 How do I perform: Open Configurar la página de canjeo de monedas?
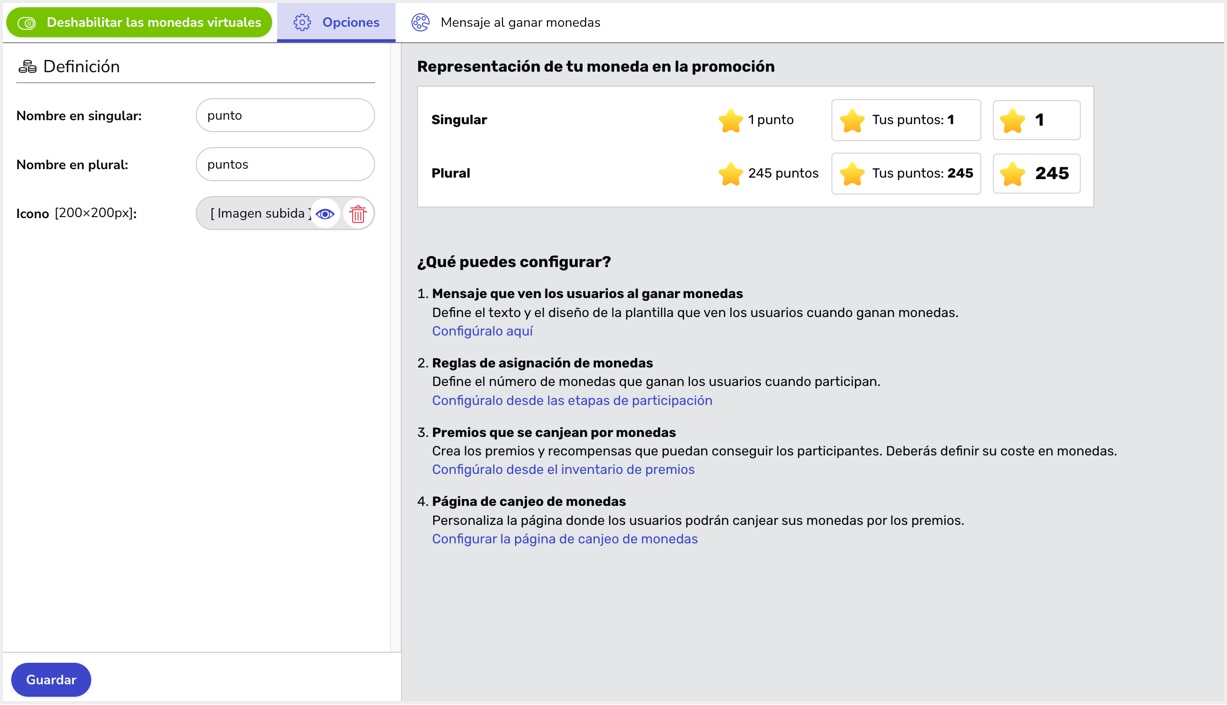coord(565,539)
